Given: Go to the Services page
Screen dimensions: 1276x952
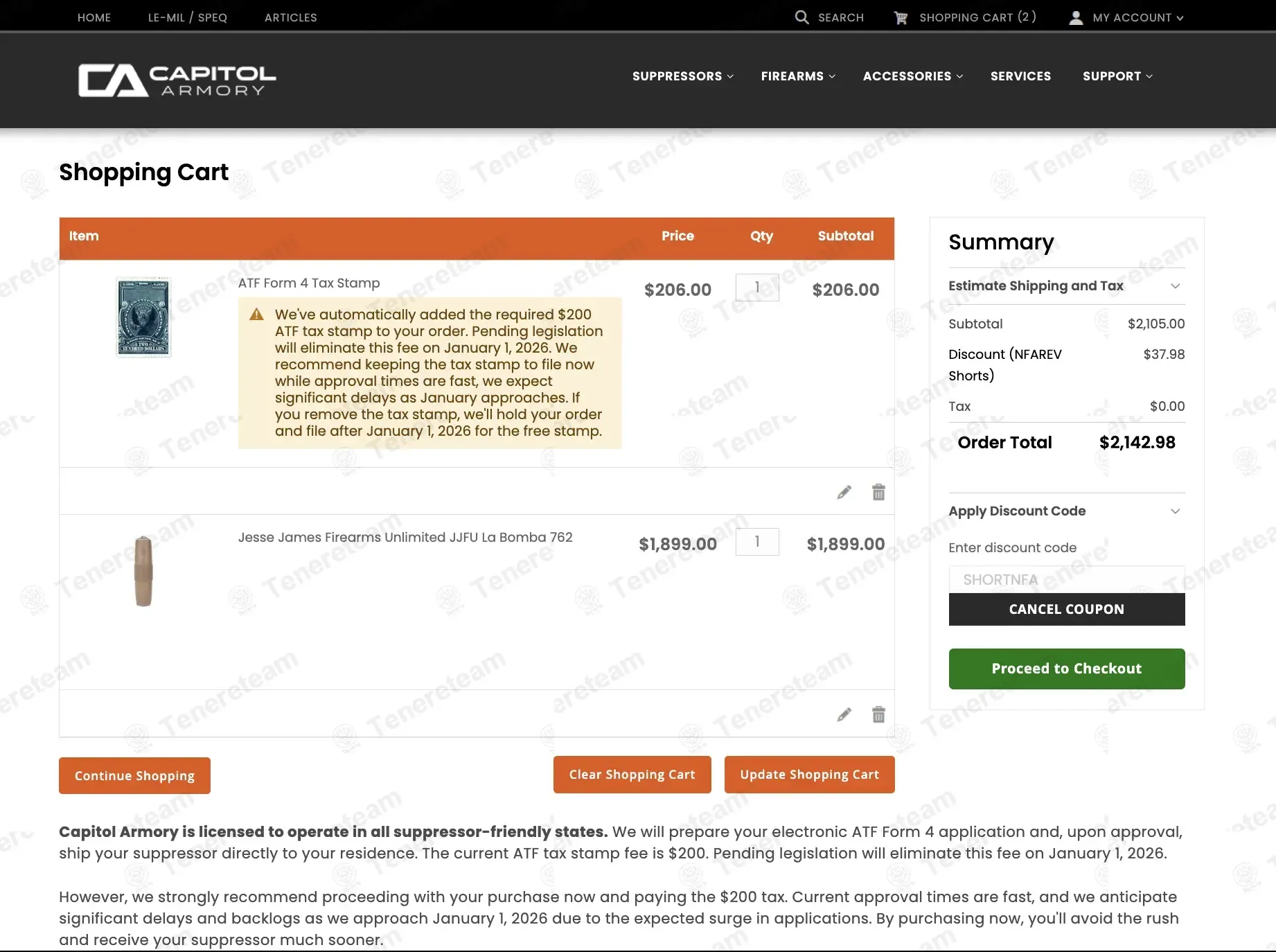Looking at the screenshot, I should pos(1020,76).
